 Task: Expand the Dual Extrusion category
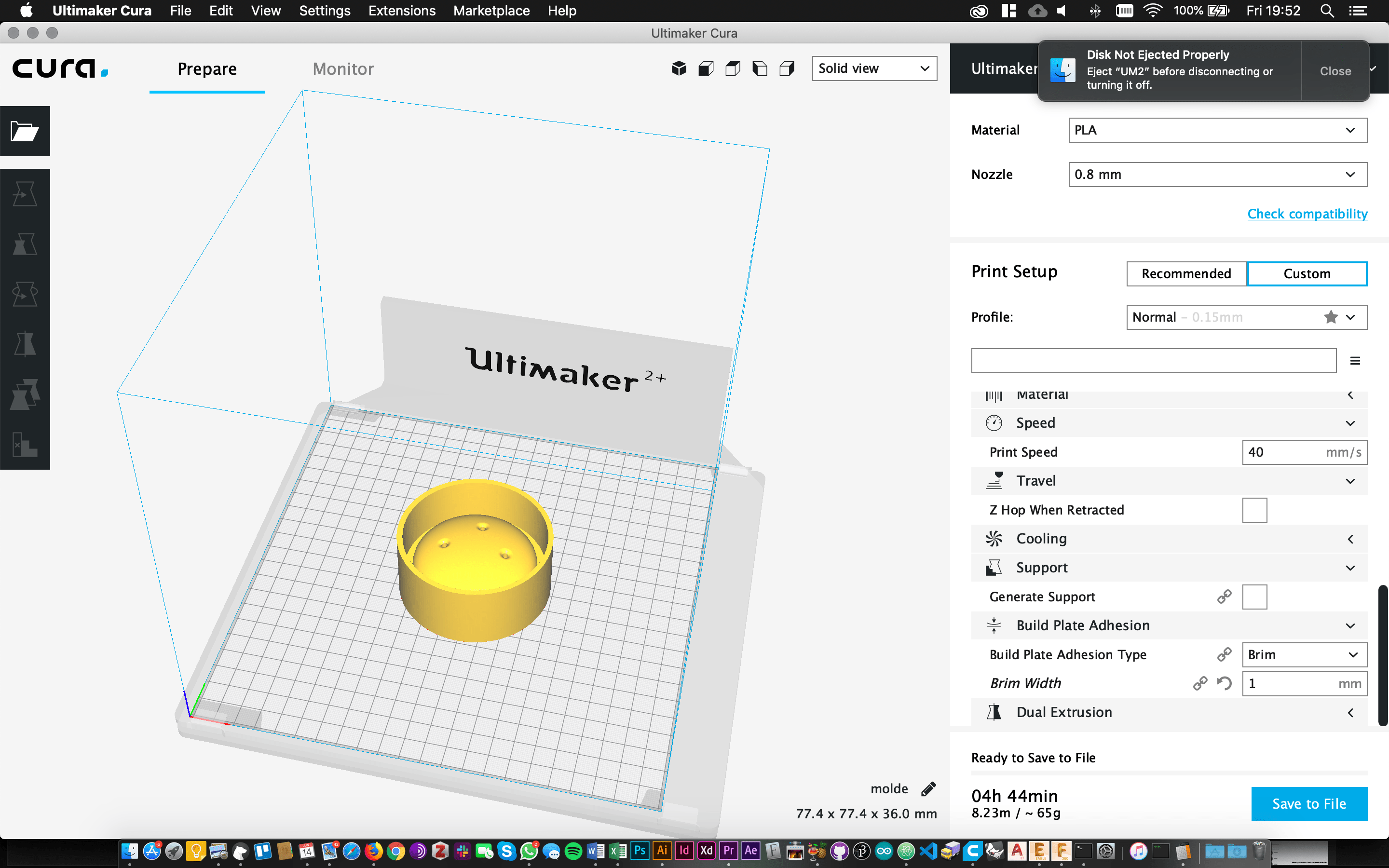point(1169,712)
